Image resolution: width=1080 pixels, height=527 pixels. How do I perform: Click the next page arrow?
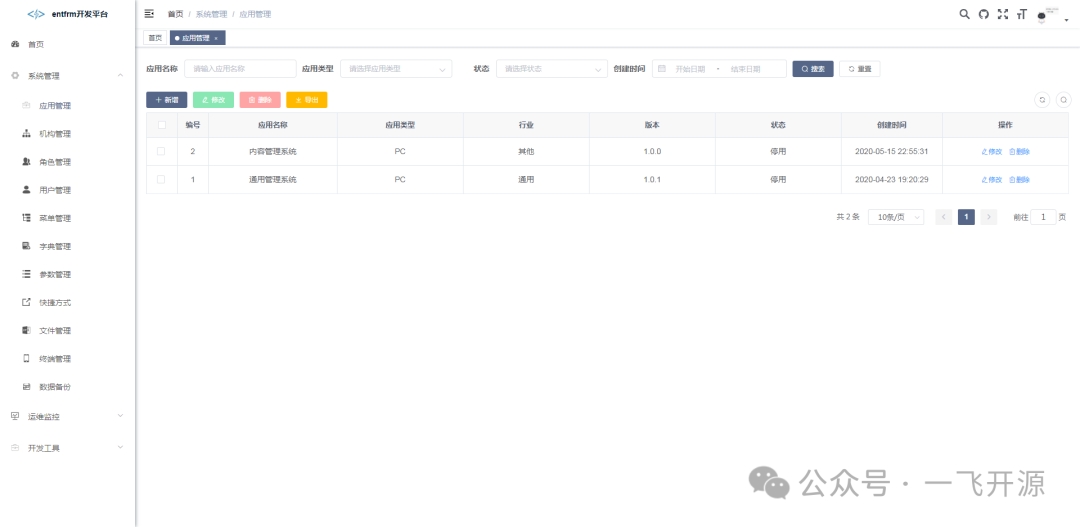[x=988, y=217]
